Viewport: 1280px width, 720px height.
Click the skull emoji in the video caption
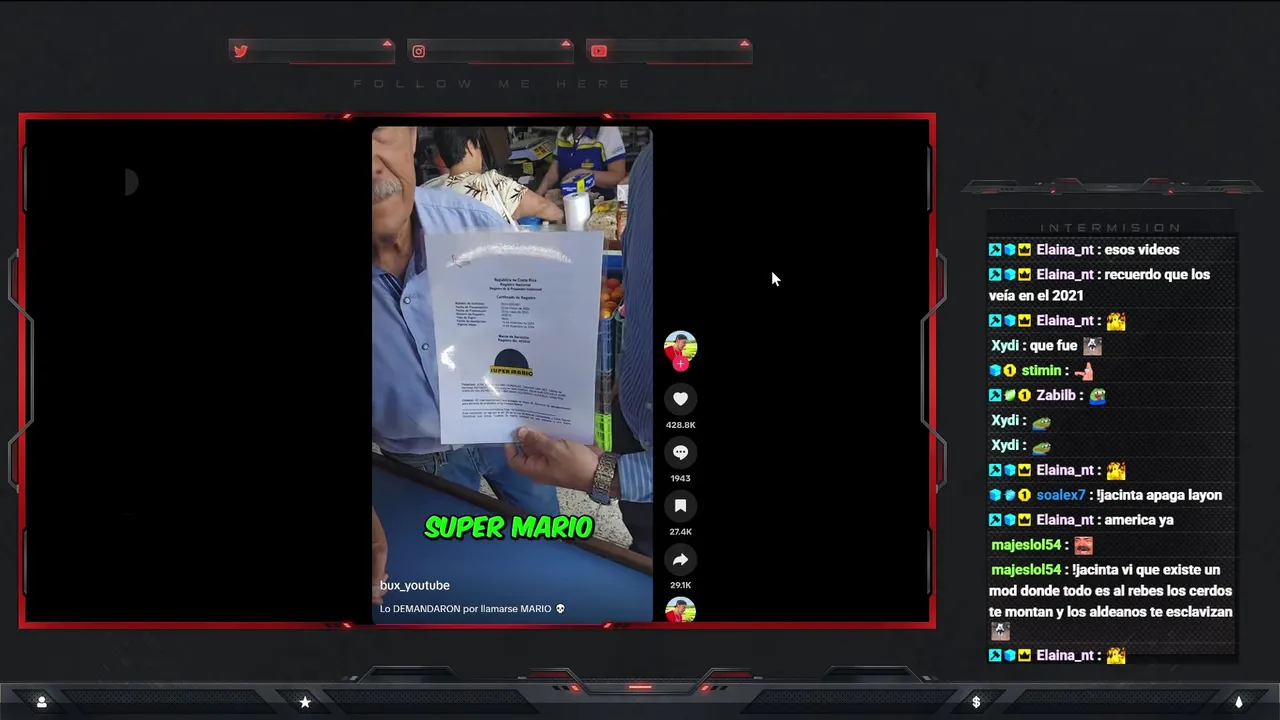tap(560, 608)
